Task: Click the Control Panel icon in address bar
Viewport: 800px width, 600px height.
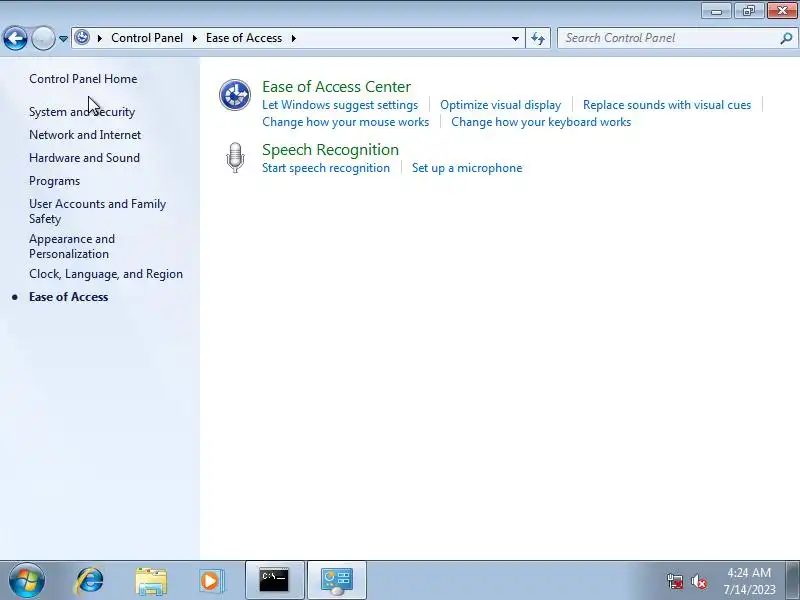Action: 82,38
